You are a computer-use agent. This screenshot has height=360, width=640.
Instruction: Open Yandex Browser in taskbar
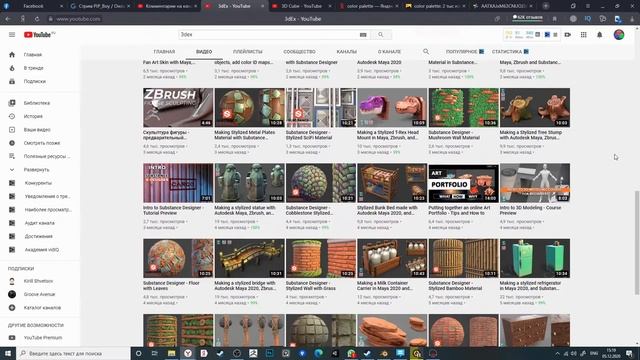188,353
